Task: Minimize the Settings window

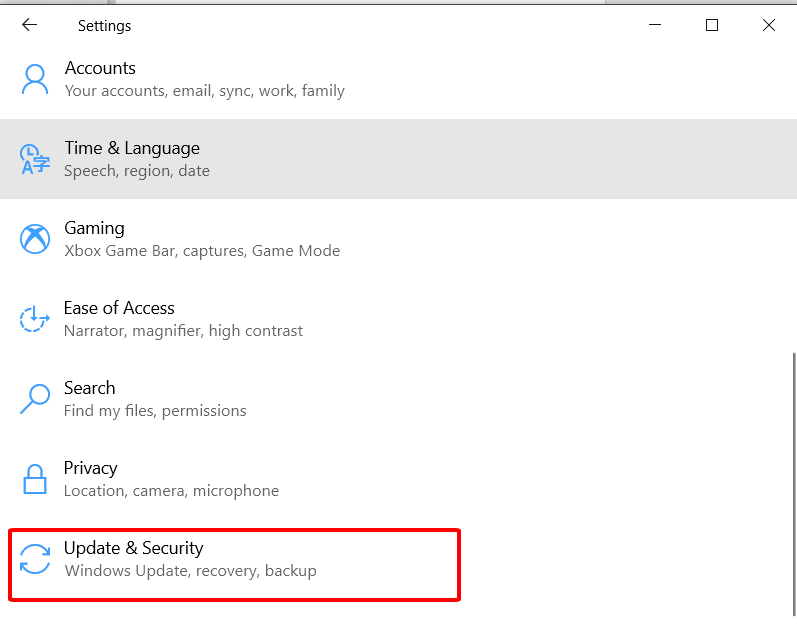Action: coord(655,25)
